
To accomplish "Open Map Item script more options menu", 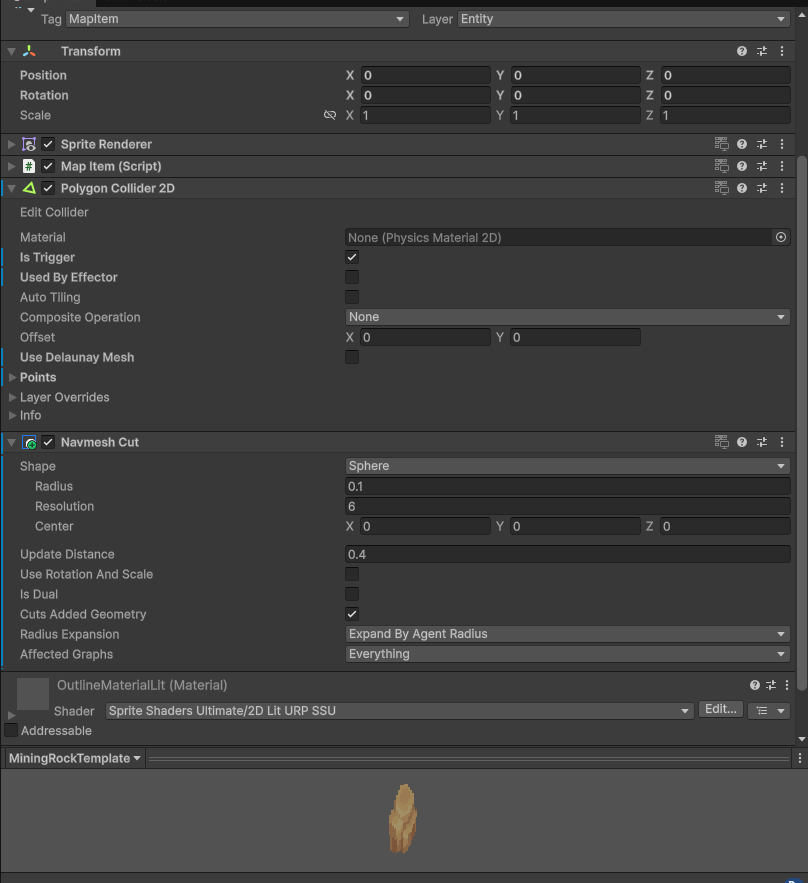I will point(782,166).
